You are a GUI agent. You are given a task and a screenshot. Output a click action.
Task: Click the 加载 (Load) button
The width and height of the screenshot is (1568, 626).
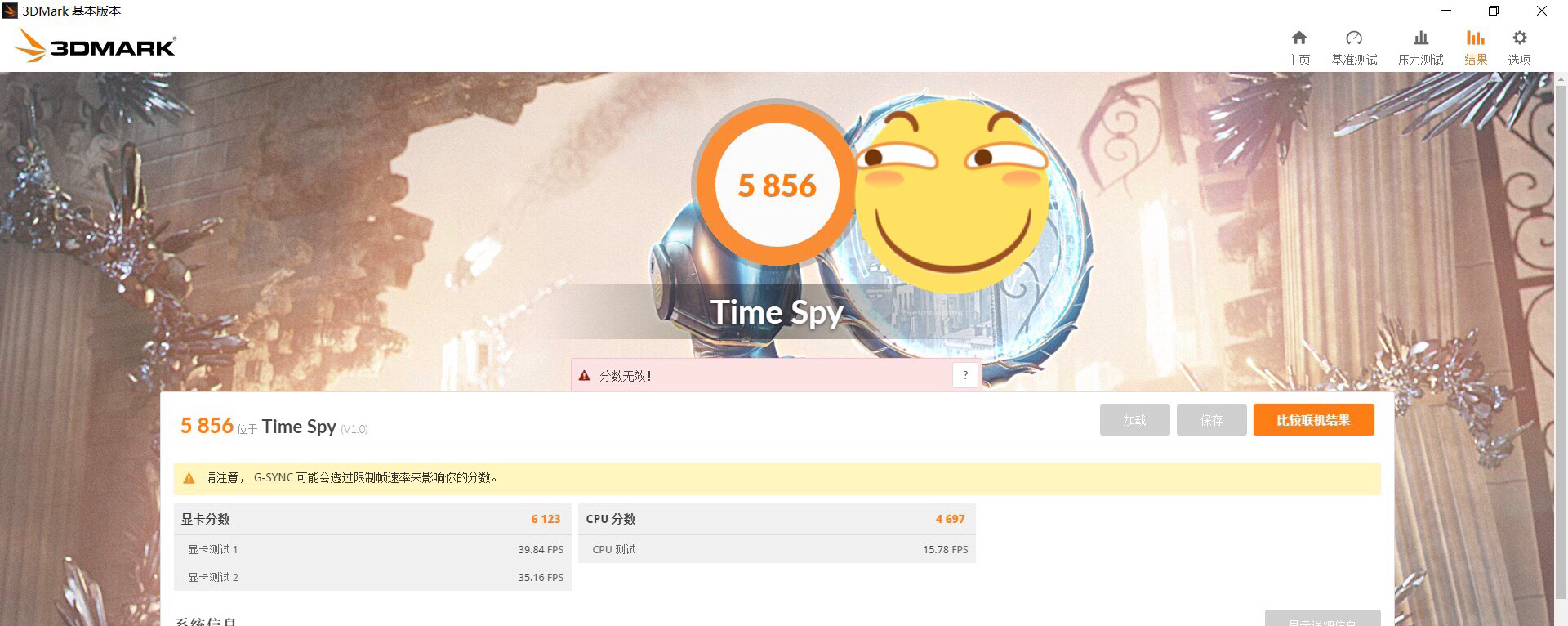tap(1134, 420)
